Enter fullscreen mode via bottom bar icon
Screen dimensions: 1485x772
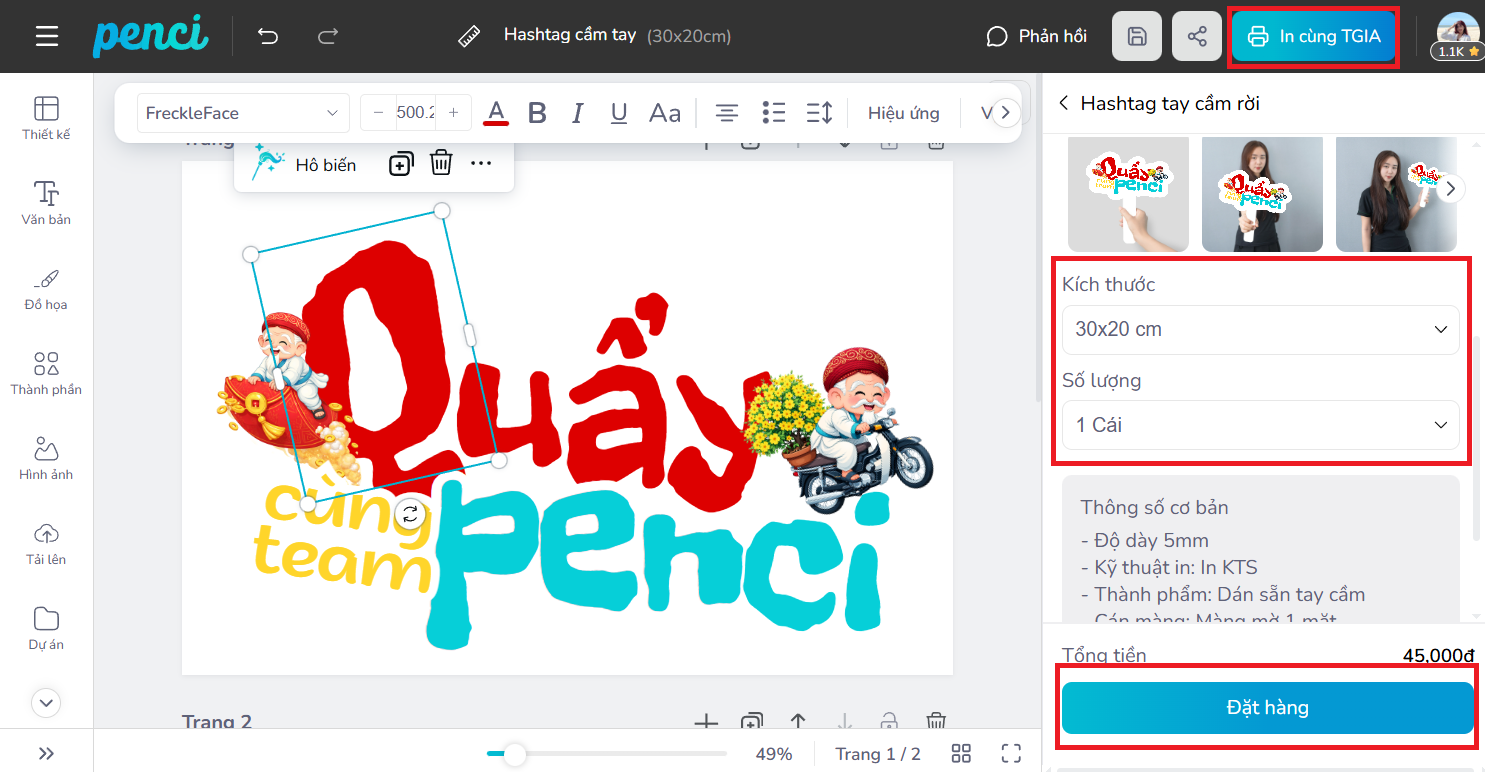(1011, 753)
